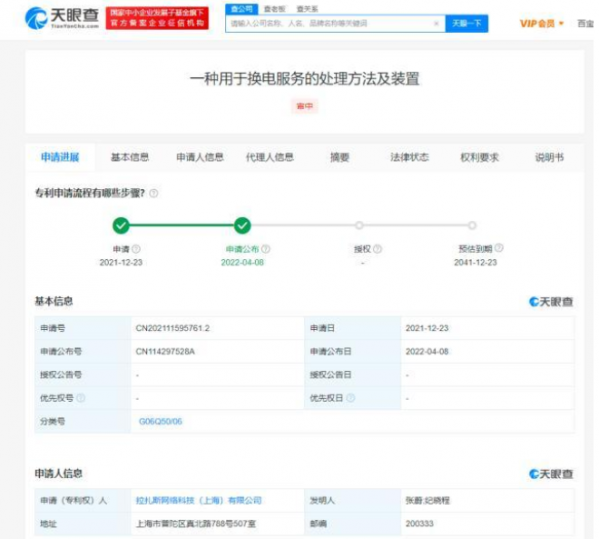The image size is (599, 539).
Task: Switch to the 权利要求 tab
Action: coord(479,157)
